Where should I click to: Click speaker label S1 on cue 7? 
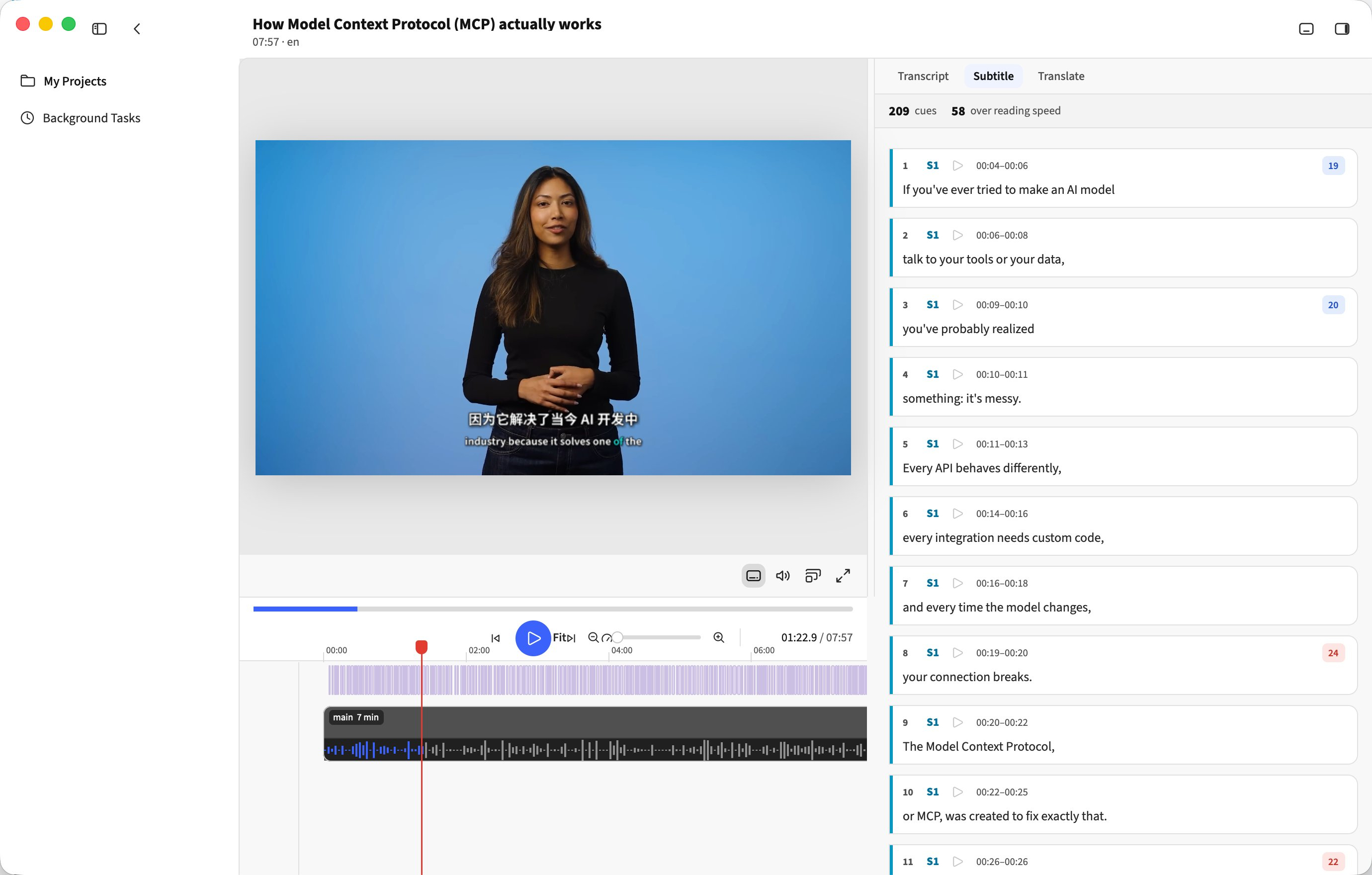(932, 583)
